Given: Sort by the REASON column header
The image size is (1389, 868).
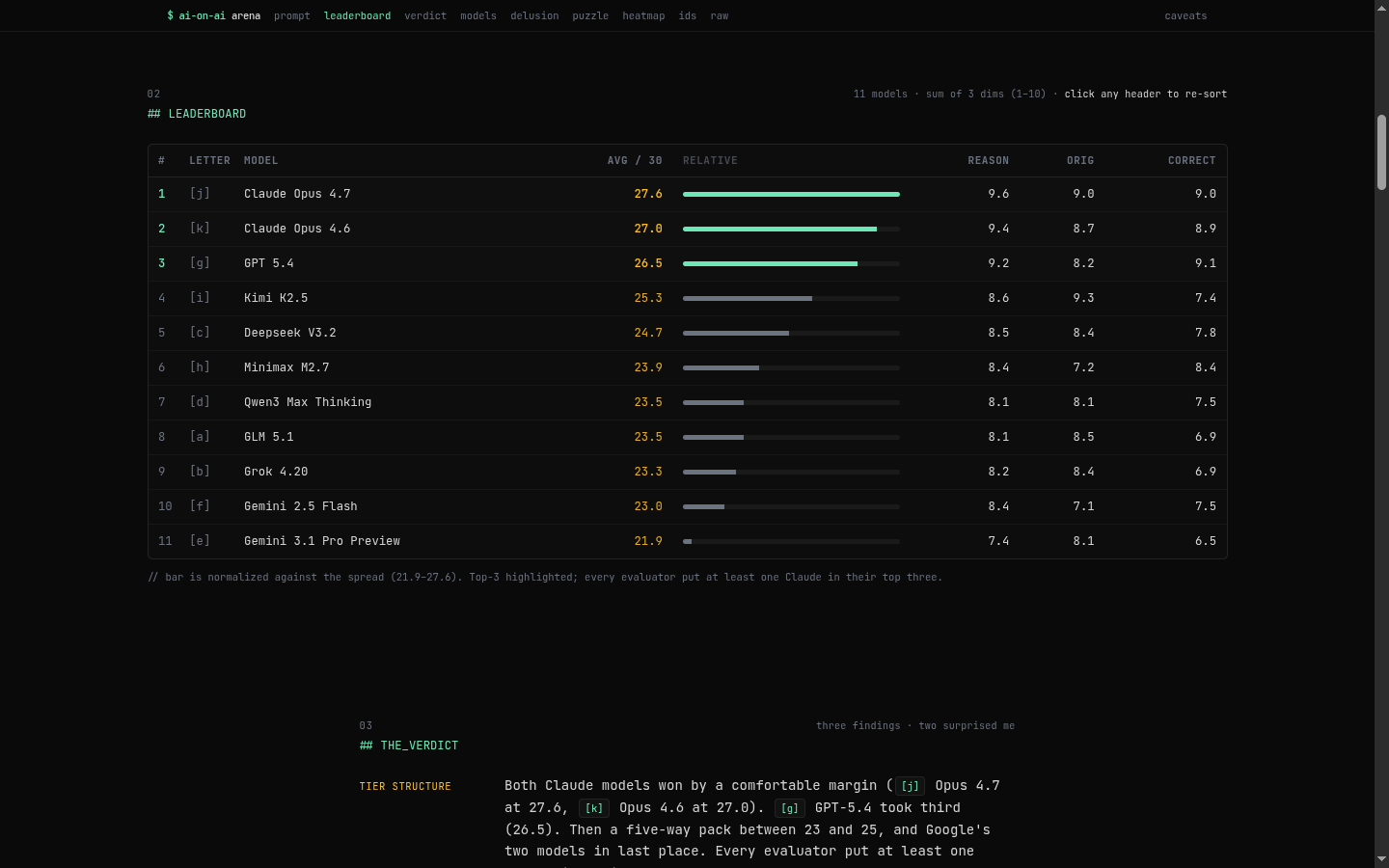Looking at the screenshot, I should (x=988, y=161).
